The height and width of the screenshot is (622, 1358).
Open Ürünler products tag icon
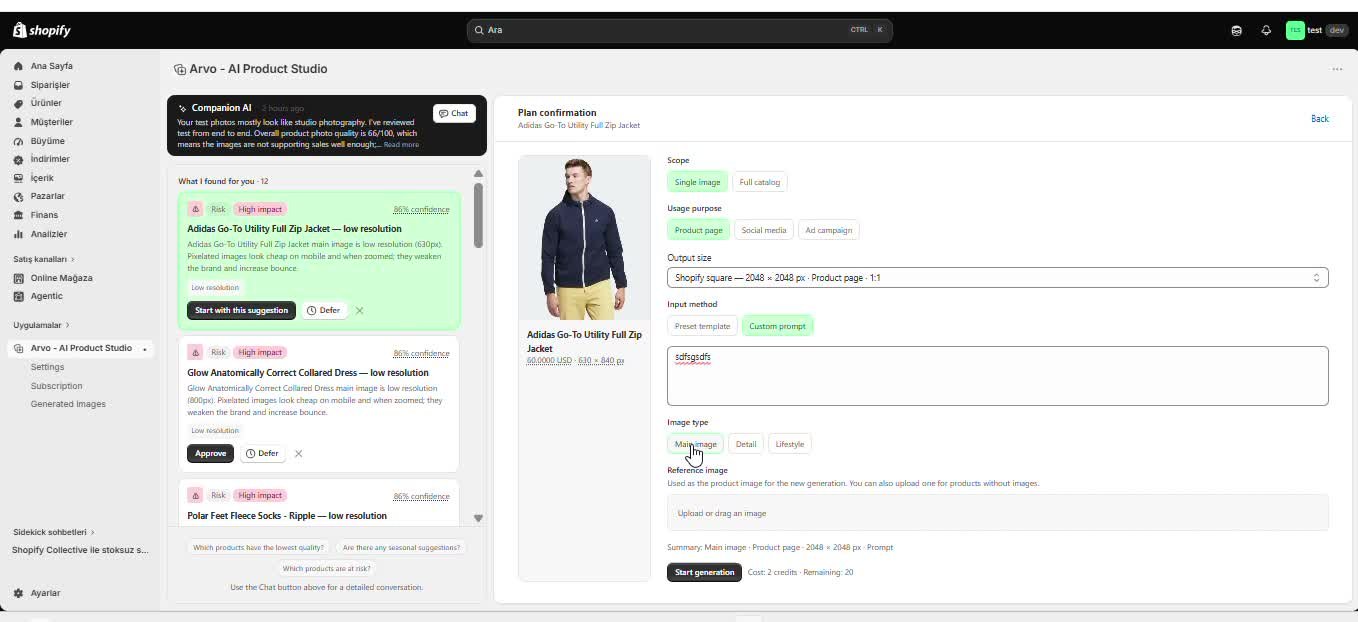point(18,103)
